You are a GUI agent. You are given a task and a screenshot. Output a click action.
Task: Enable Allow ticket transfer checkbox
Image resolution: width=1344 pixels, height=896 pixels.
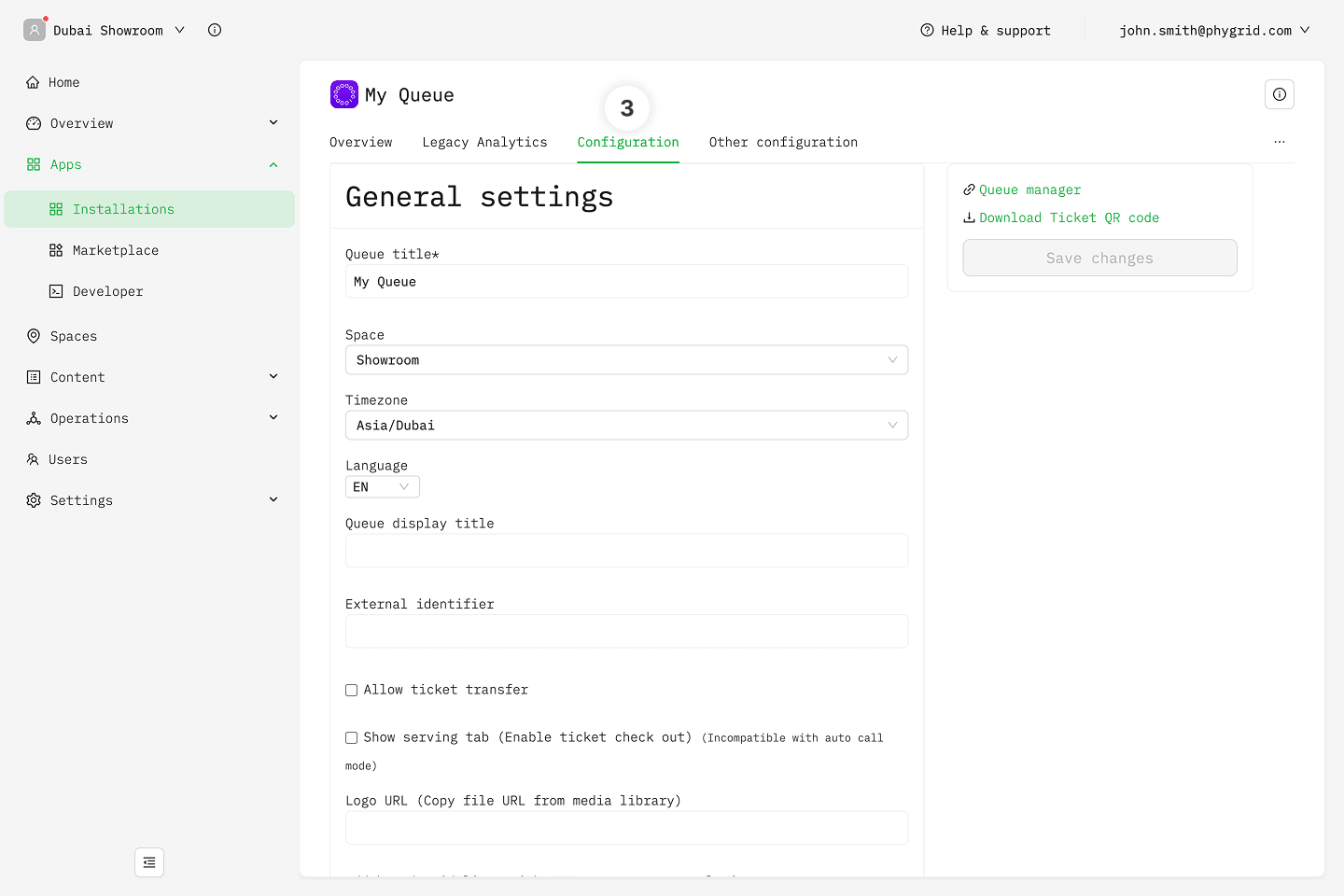pyautogui.click(x=352, y=691)
